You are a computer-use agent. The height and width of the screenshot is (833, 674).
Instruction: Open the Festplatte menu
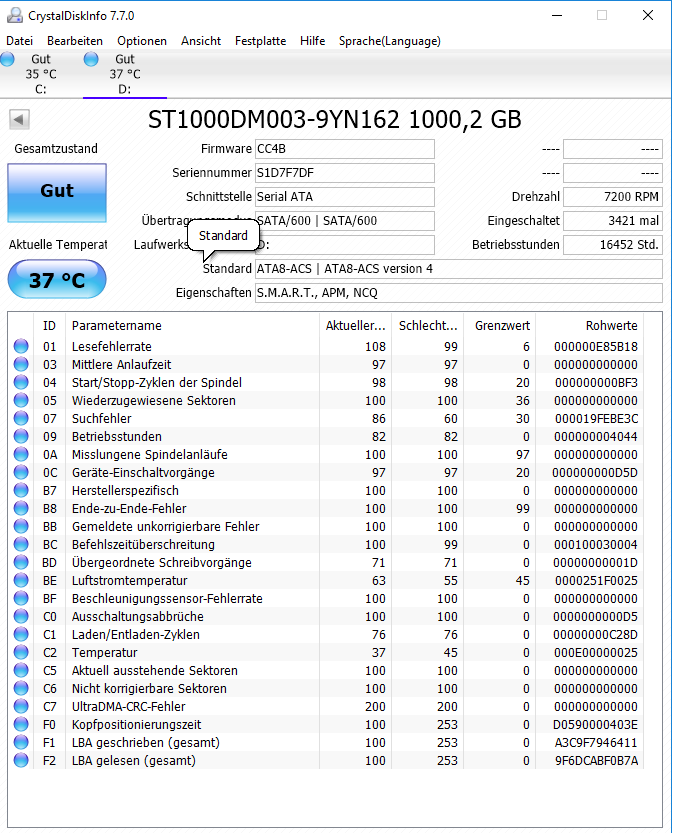260,41
